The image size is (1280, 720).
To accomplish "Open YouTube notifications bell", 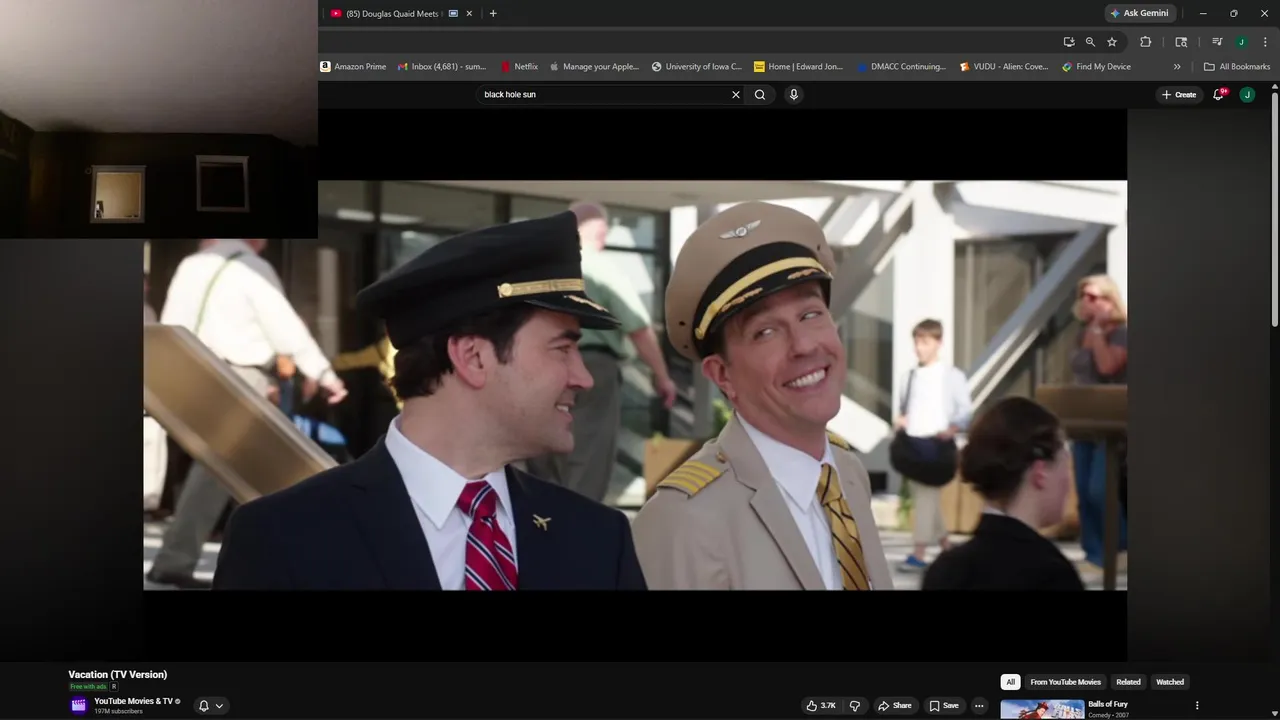I will 1219,94.
